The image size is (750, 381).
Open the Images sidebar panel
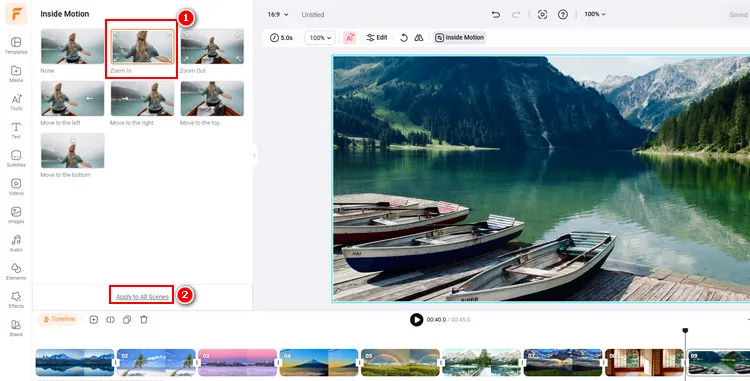pos(16,215)
